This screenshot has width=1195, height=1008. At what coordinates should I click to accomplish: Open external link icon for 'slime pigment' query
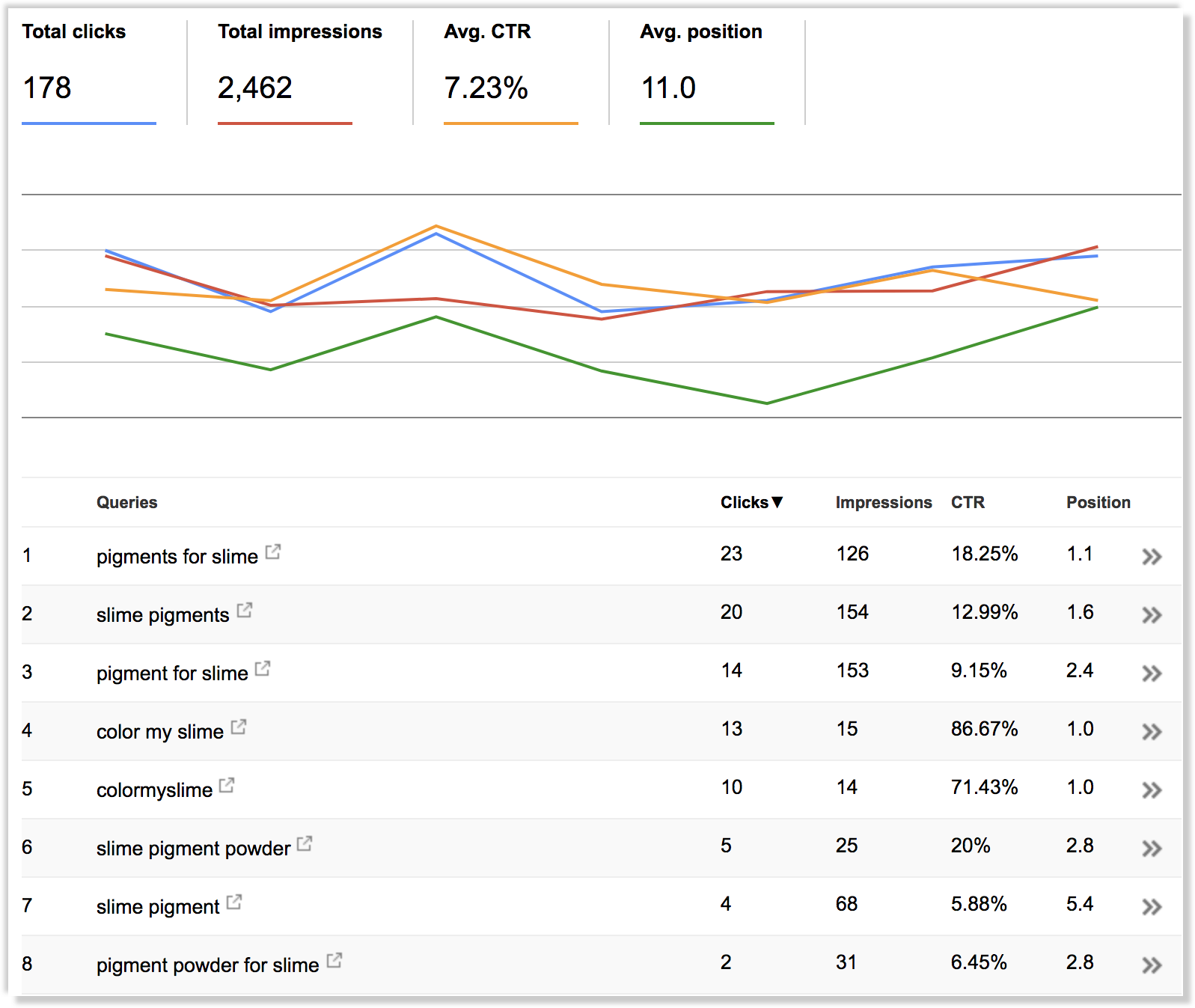click(x=234, y=902)
